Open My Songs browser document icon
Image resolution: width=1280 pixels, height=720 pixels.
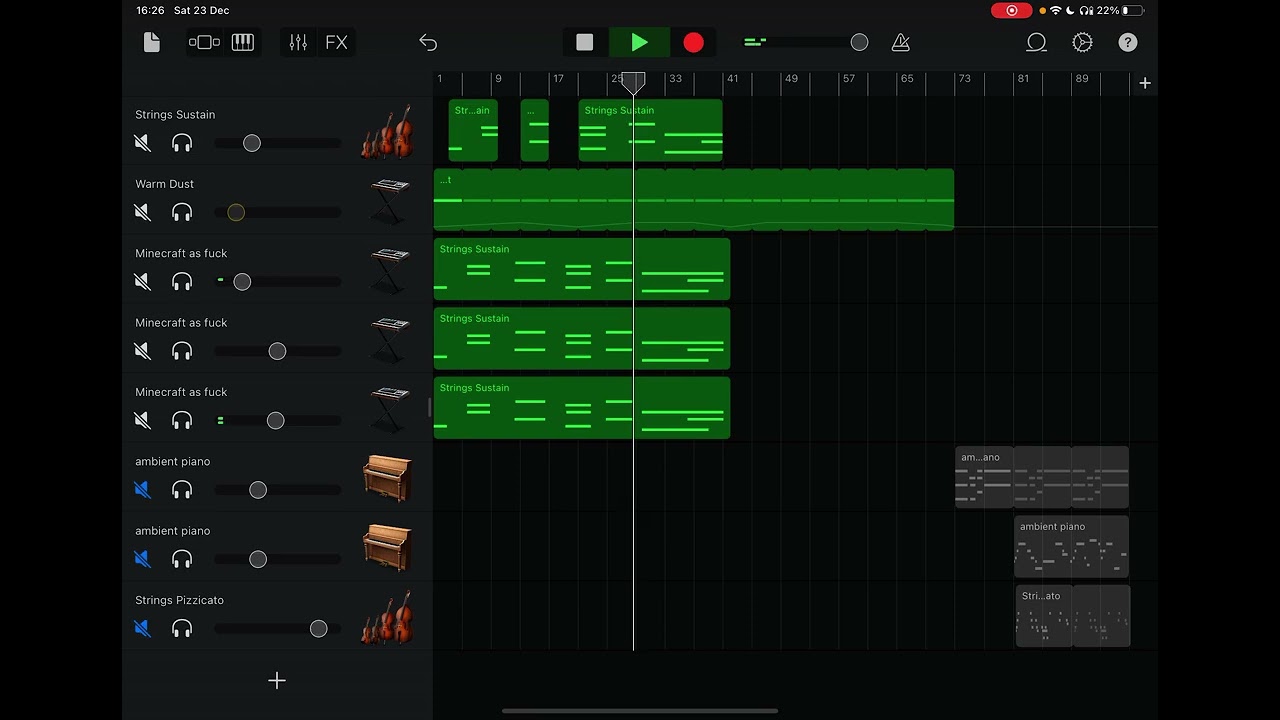click(x=152, y=42)
